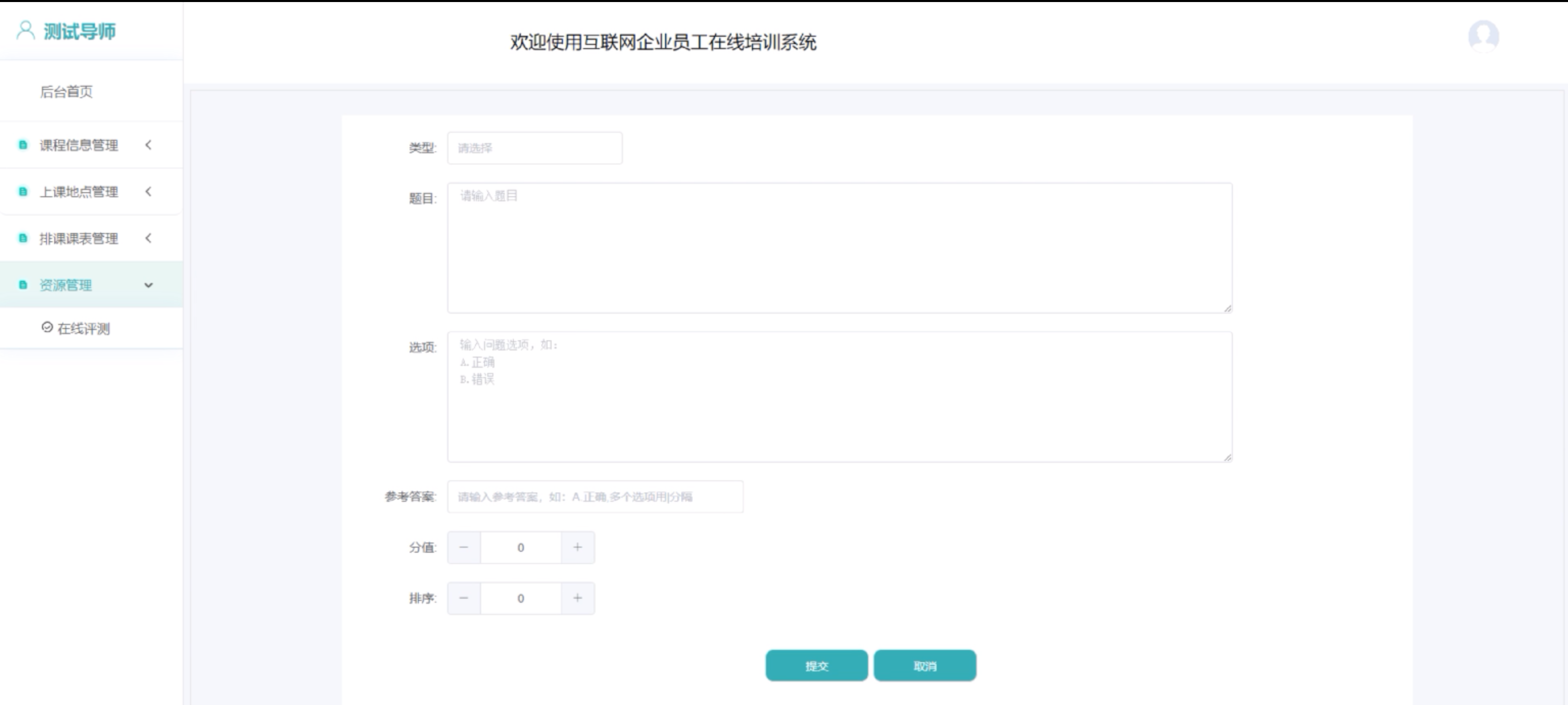The image size is (1568, 705).
Task: Go to 后台首页 in the sidebar
Action: pyautogui.click(x=66, y=92)
